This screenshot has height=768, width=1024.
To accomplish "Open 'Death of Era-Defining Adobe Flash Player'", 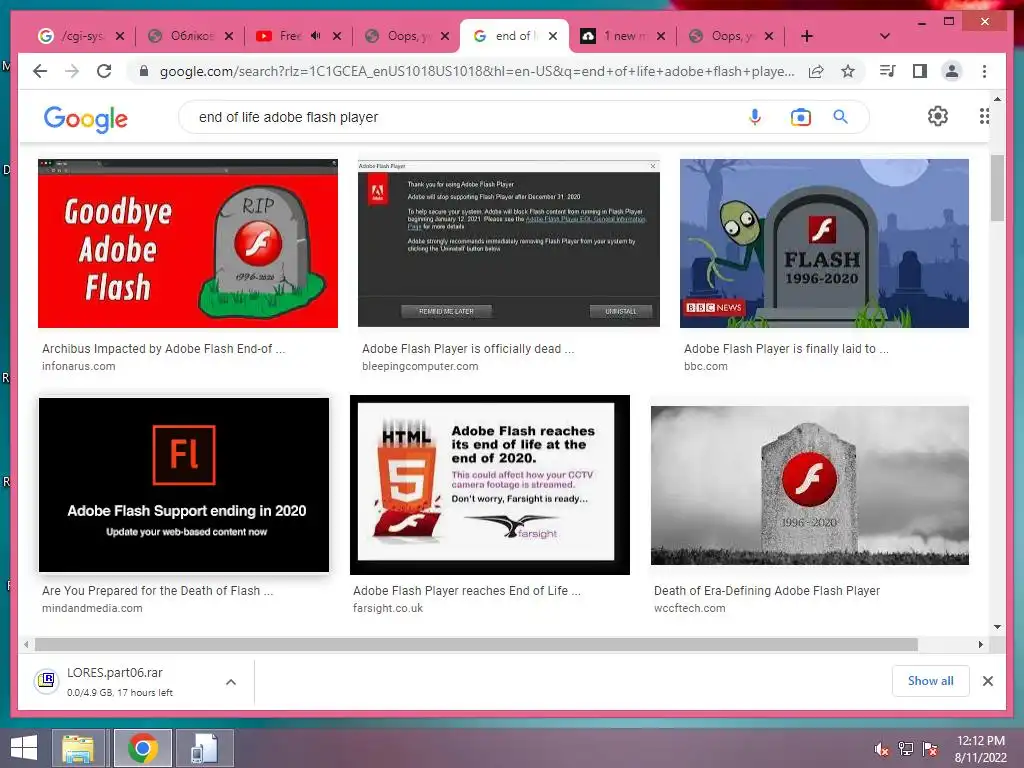I will tap(767, 590).
